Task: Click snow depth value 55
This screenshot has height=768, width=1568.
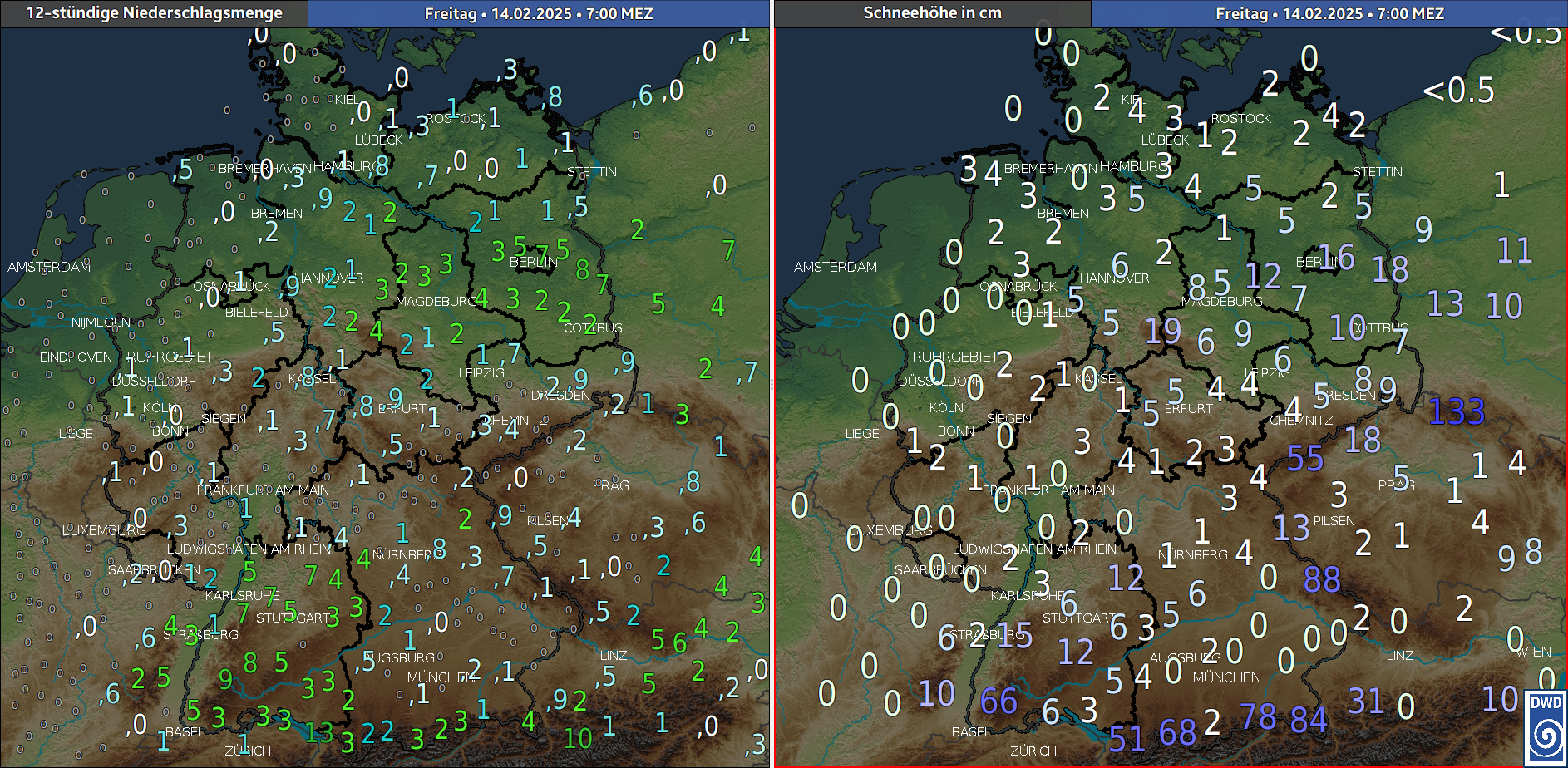Action: click(x=1304, y=458)
